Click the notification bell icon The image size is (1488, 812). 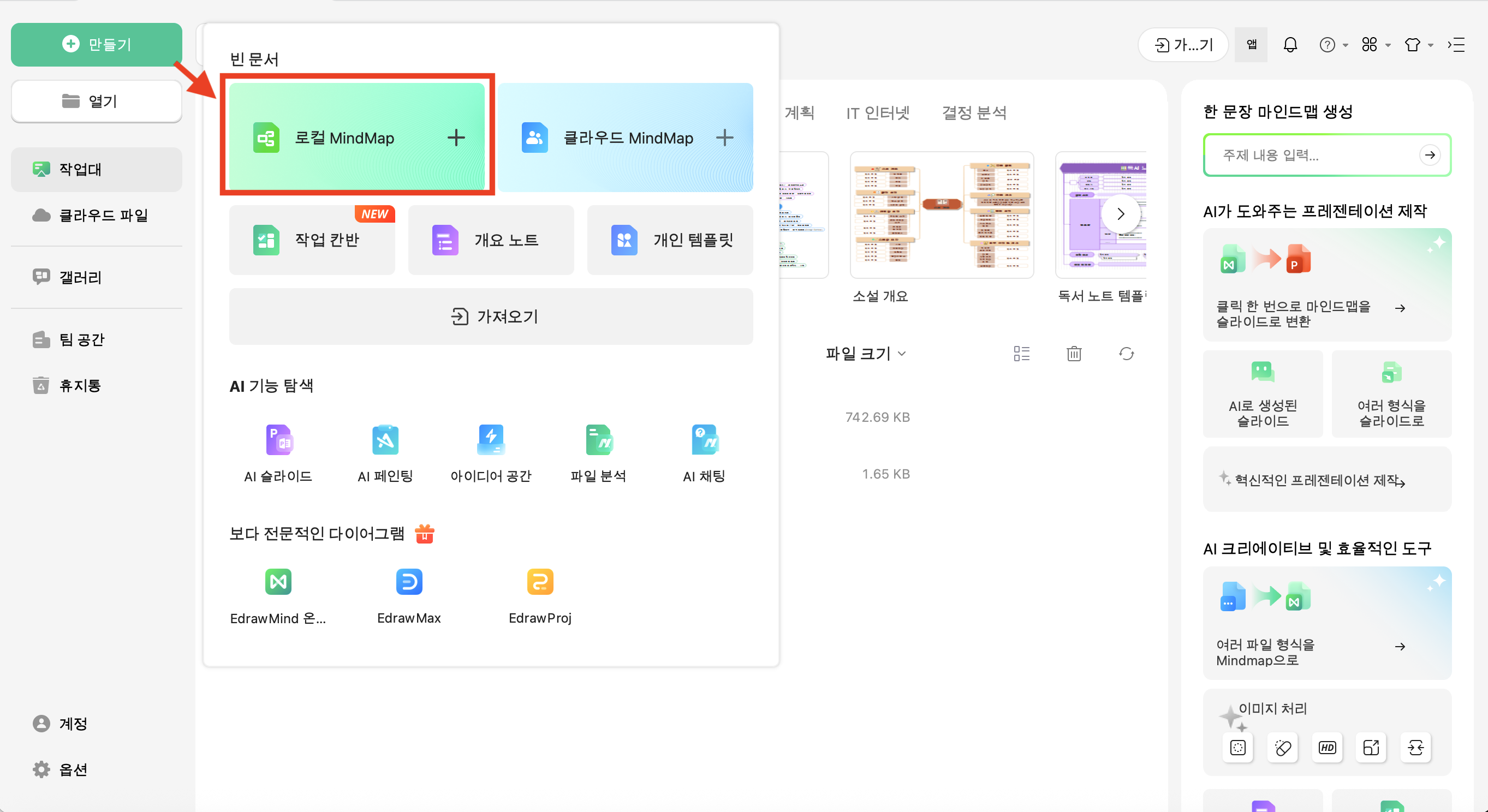tap(1290, 44)
